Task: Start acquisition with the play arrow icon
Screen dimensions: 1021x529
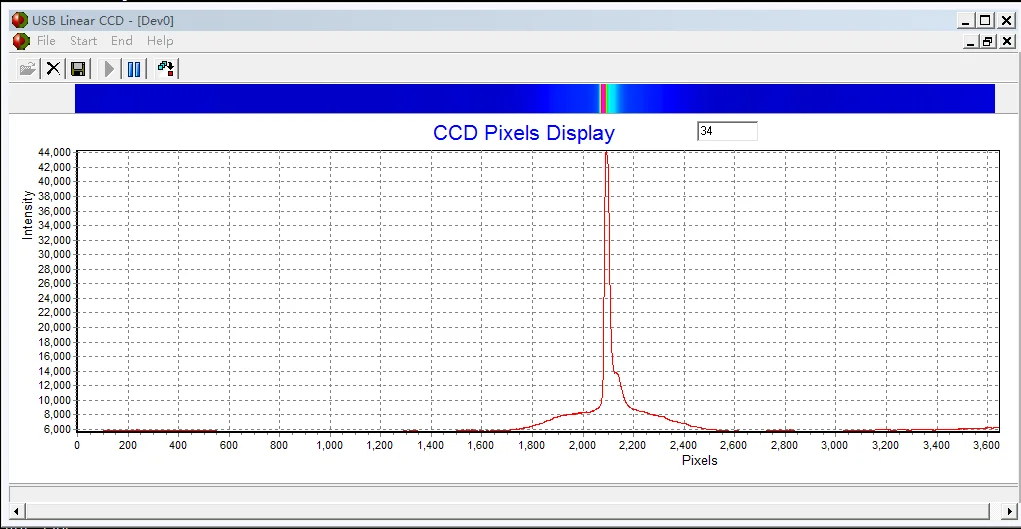Action: click(109, 68)
